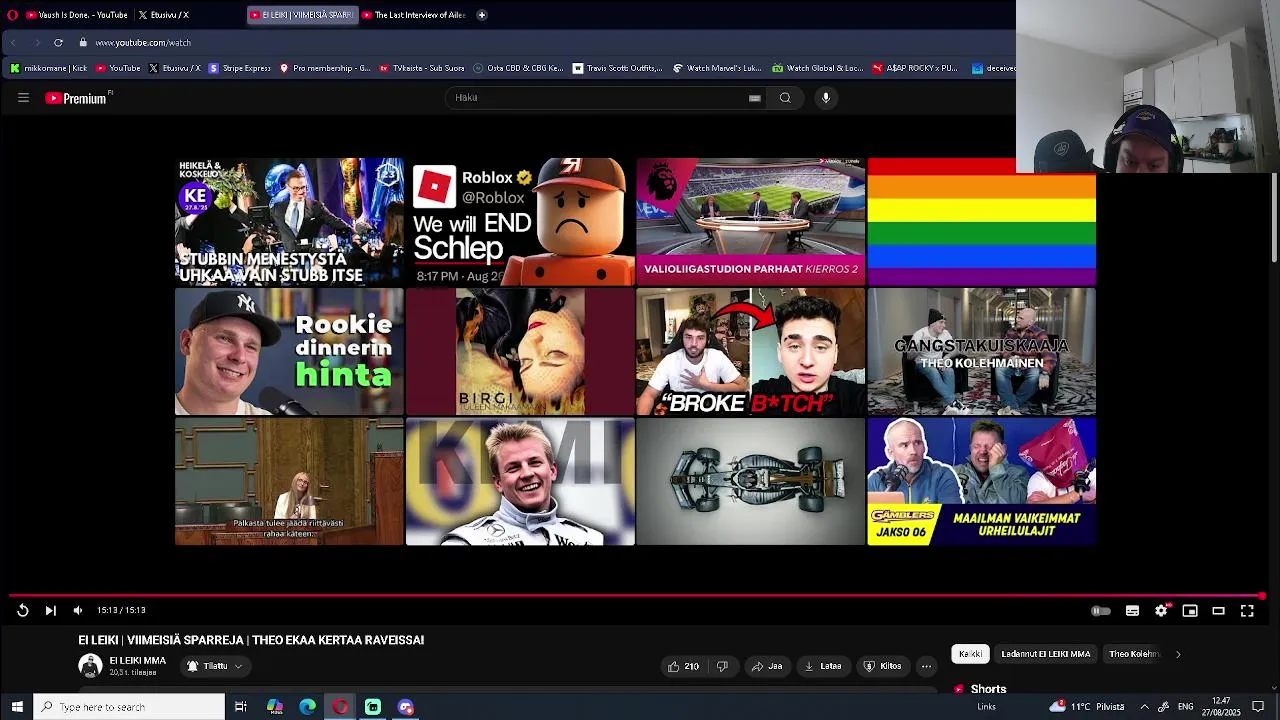Enter fullscreen mode
The height and width of the screenshot is (720, 1280).
tap(1247, 611)
